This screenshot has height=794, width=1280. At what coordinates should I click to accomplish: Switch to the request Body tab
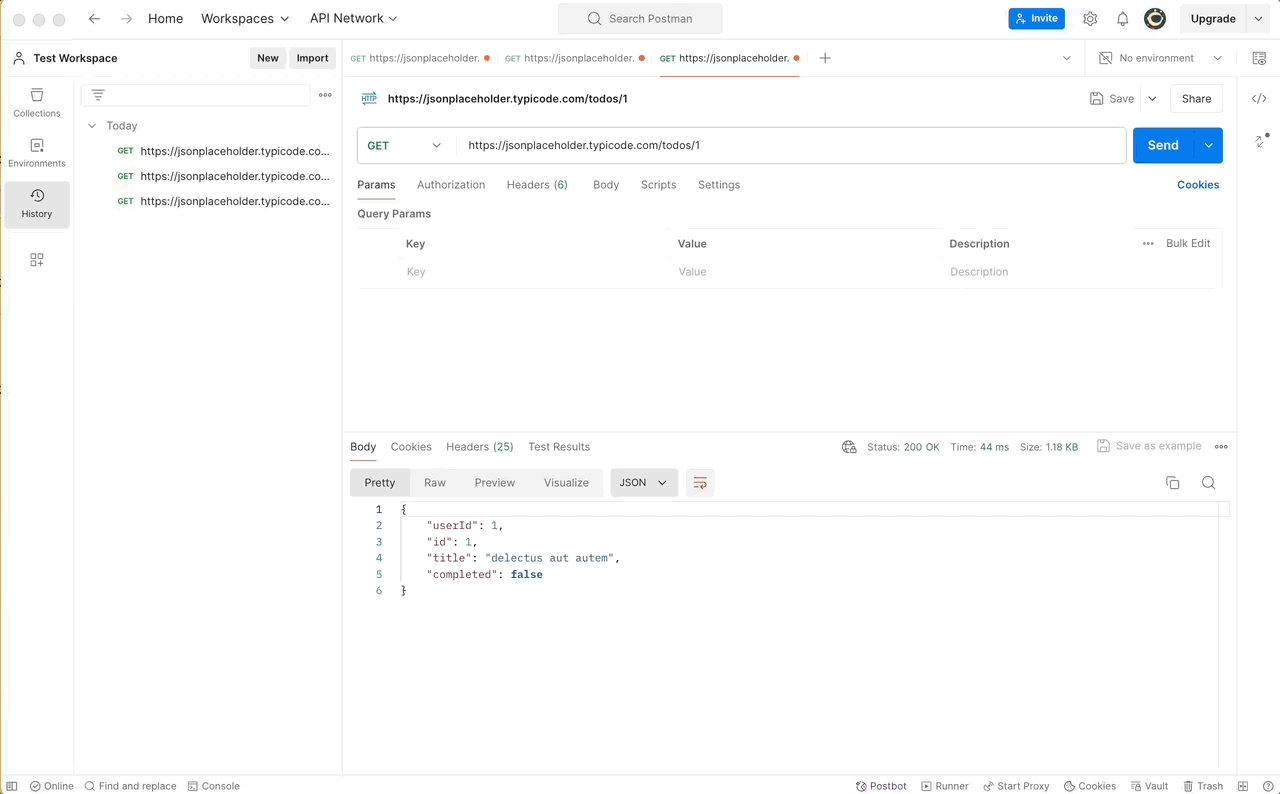point(606,185)
